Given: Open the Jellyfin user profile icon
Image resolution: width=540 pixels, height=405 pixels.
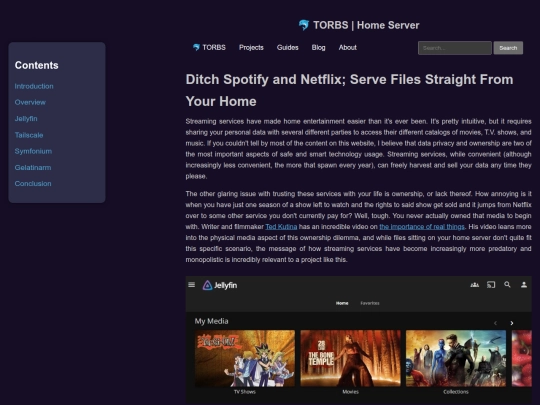Looking at the screenshot, I should 524,285.
